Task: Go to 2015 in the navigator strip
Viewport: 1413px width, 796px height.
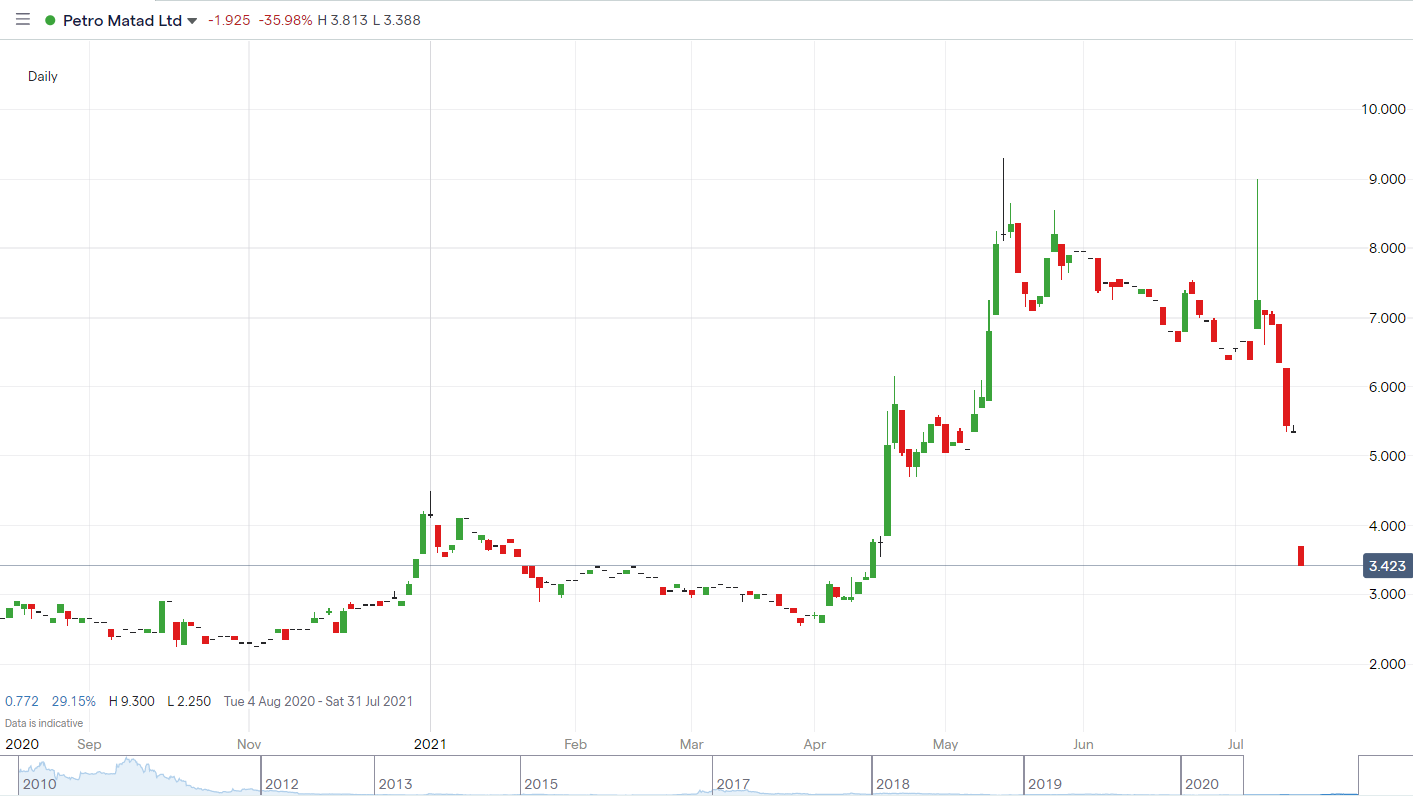Action: click(541, 784)
